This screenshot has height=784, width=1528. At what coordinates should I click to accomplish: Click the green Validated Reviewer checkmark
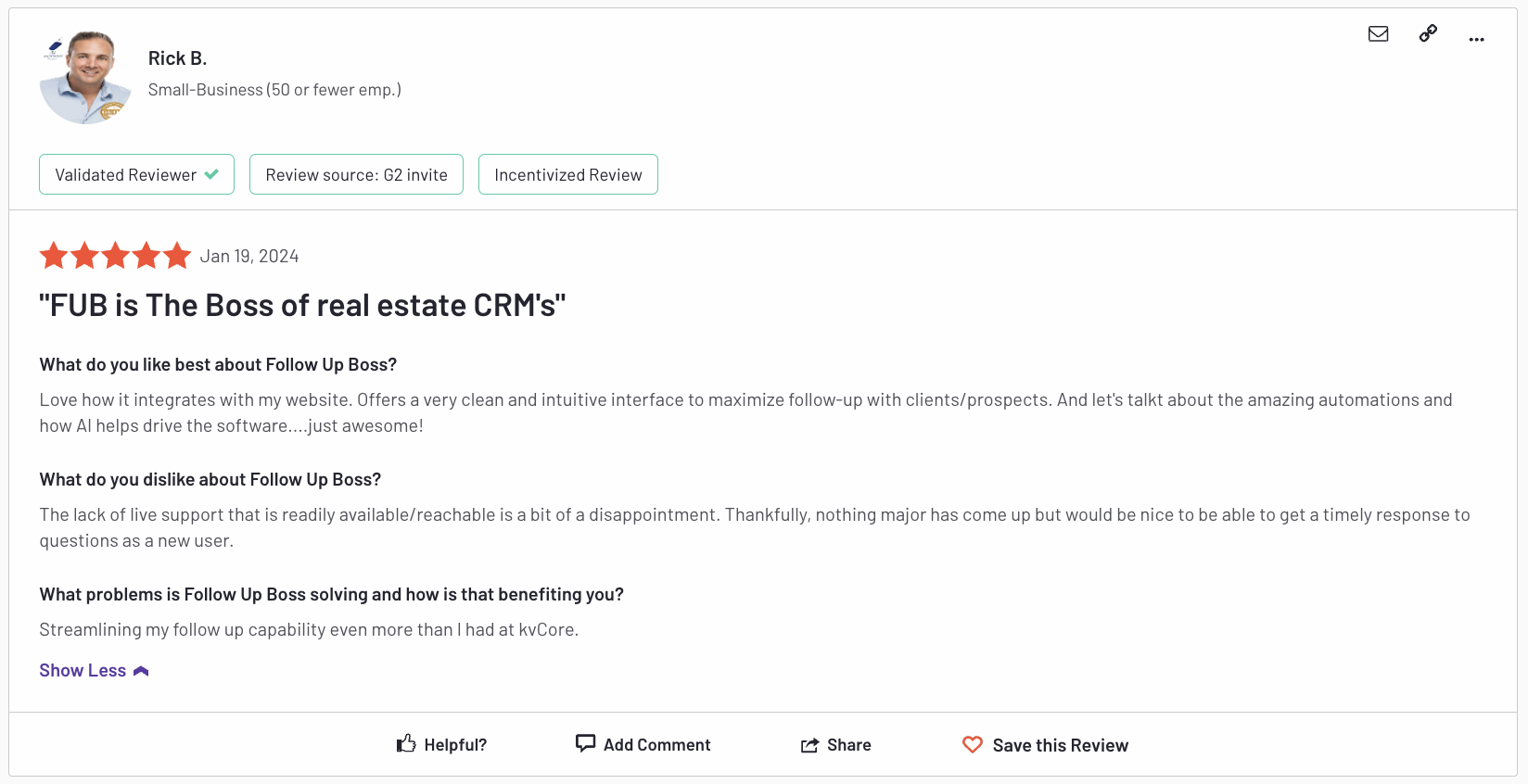click(x=211, y=174)
